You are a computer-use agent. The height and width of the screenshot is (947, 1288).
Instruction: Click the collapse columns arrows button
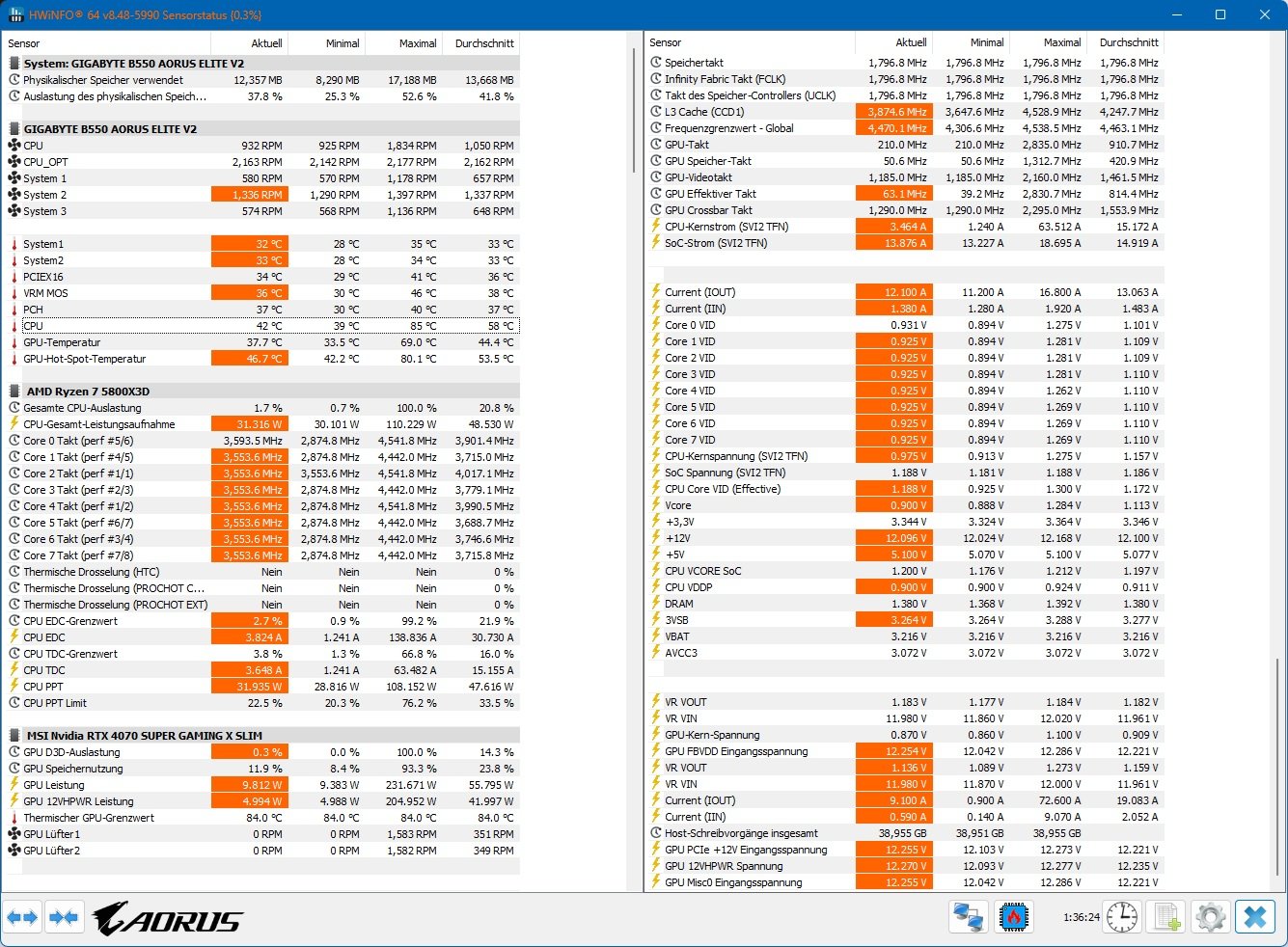(64, 917)
